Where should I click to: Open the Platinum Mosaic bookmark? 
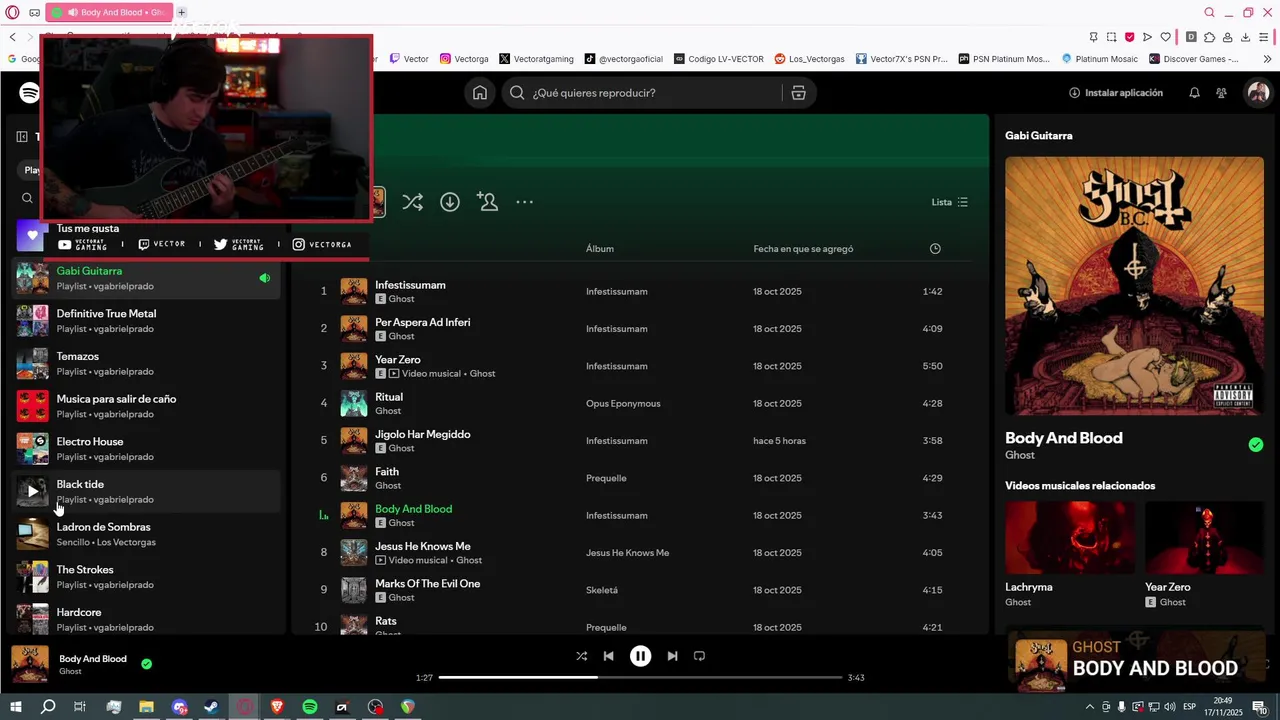[1099, 59]
